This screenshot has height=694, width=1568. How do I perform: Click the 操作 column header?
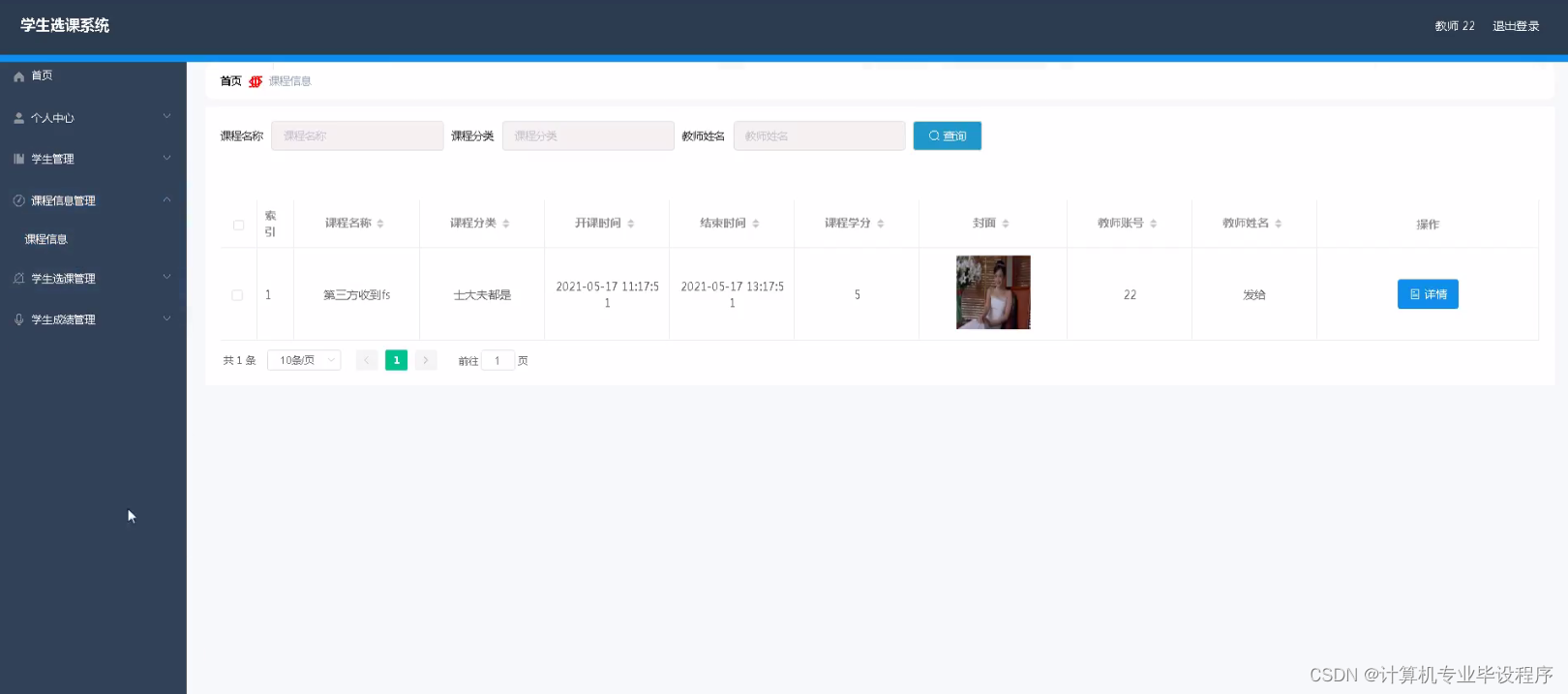[1428, 225]
